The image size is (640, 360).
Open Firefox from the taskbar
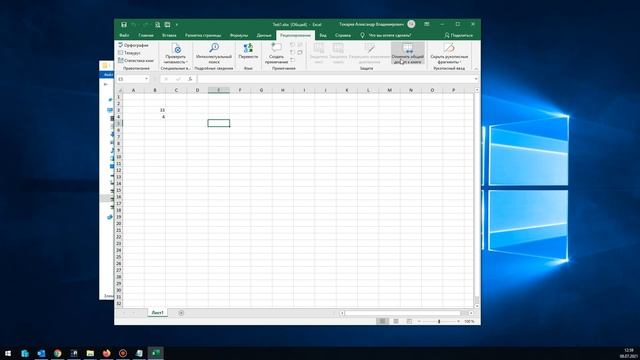(107, 353)
